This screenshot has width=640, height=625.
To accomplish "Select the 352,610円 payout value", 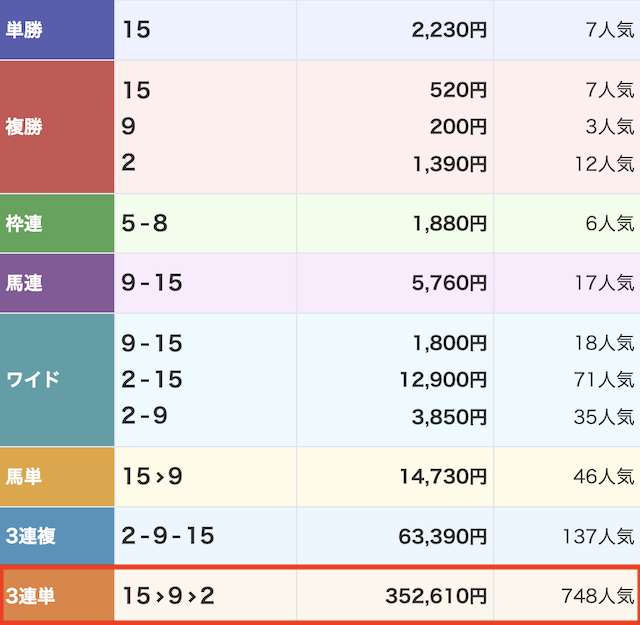I will (436, 596).
